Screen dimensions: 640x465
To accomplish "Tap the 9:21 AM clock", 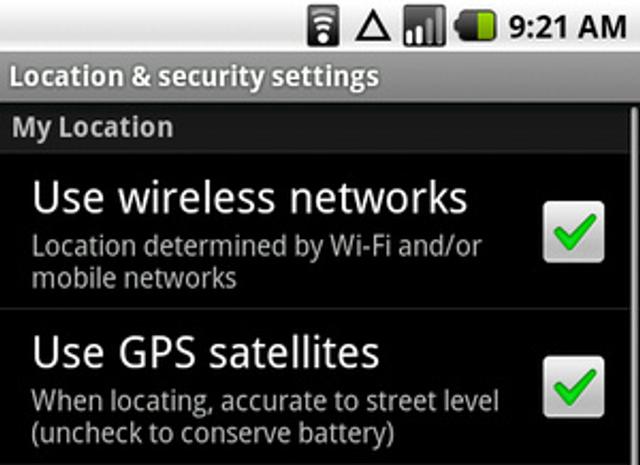I will point(567,26).
